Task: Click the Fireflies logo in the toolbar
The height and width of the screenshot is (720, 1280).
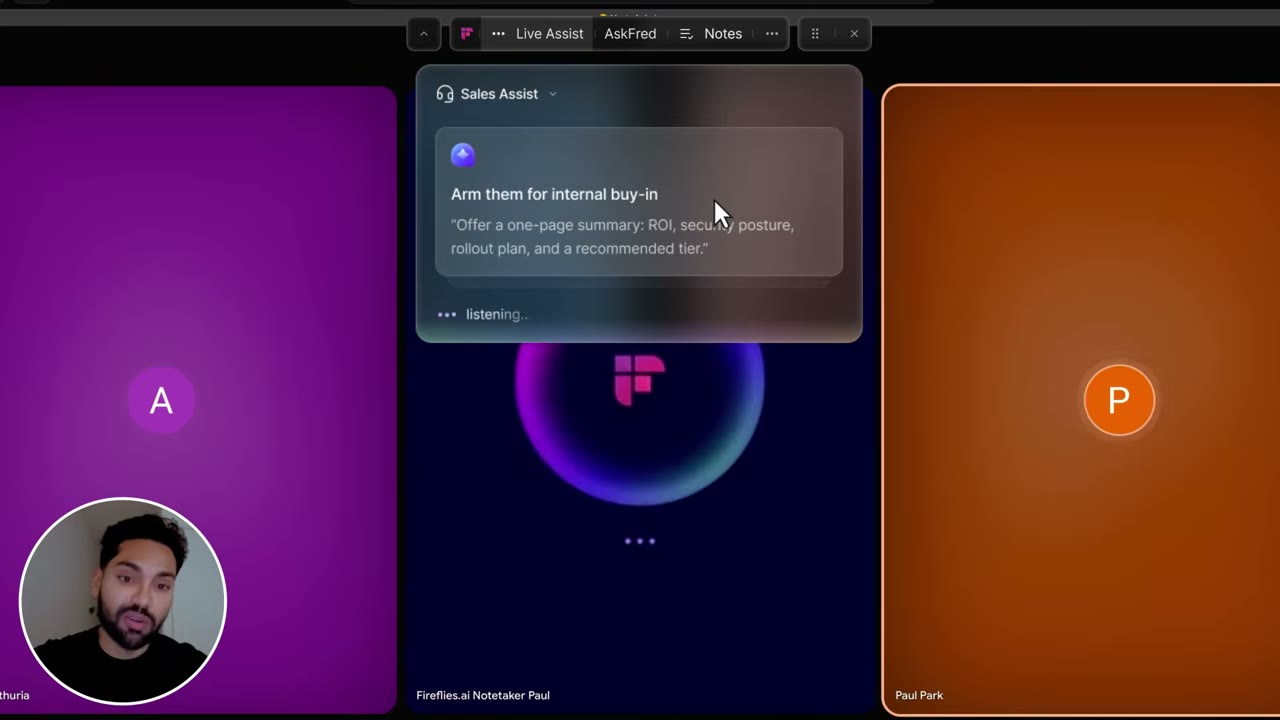Action: (x=466, y=34)
